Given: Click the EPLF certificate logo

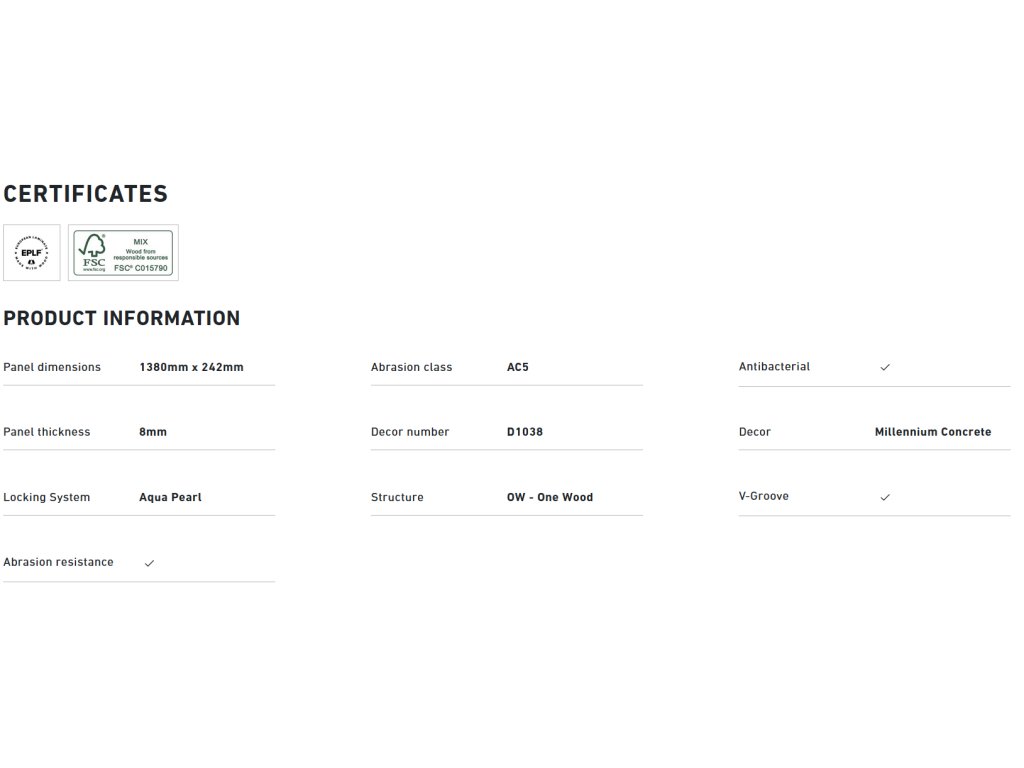Looking at the screenshot, I should (31, 252).
